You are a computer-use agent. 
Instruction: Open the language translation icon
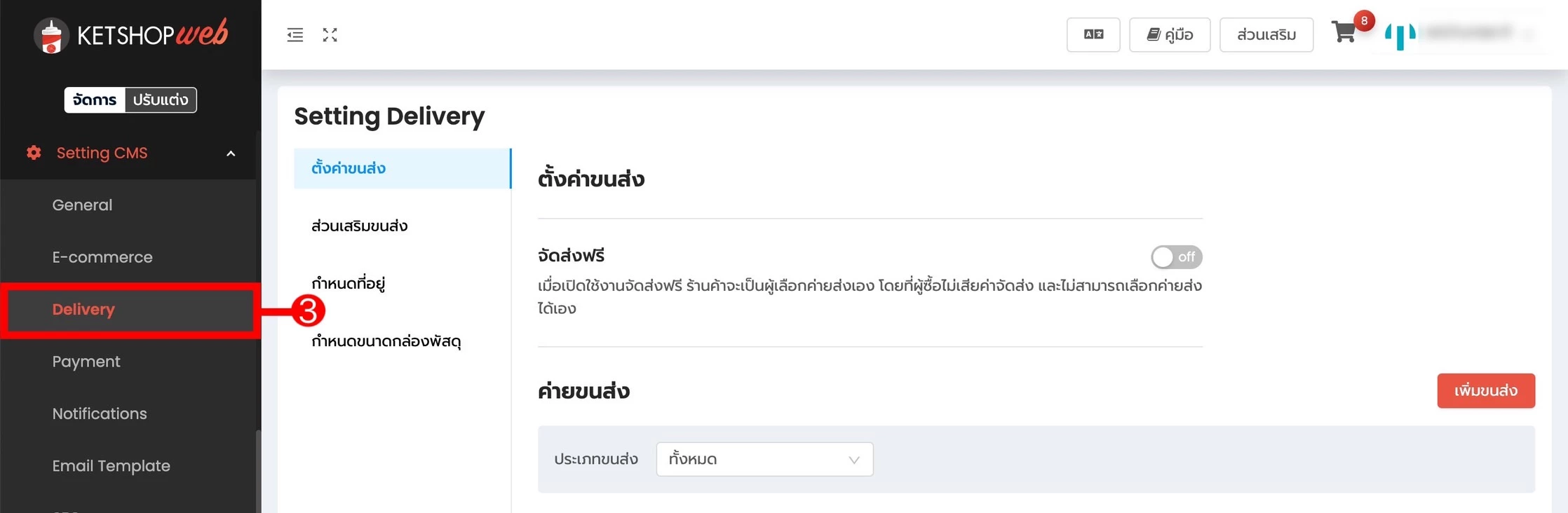1093,34
